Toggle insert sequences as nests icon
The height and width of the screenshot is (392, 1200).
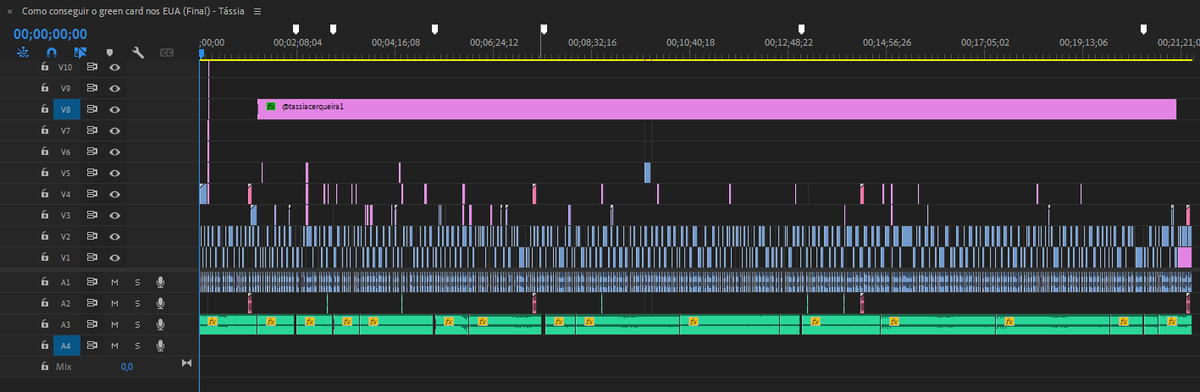tap(22, 52)
